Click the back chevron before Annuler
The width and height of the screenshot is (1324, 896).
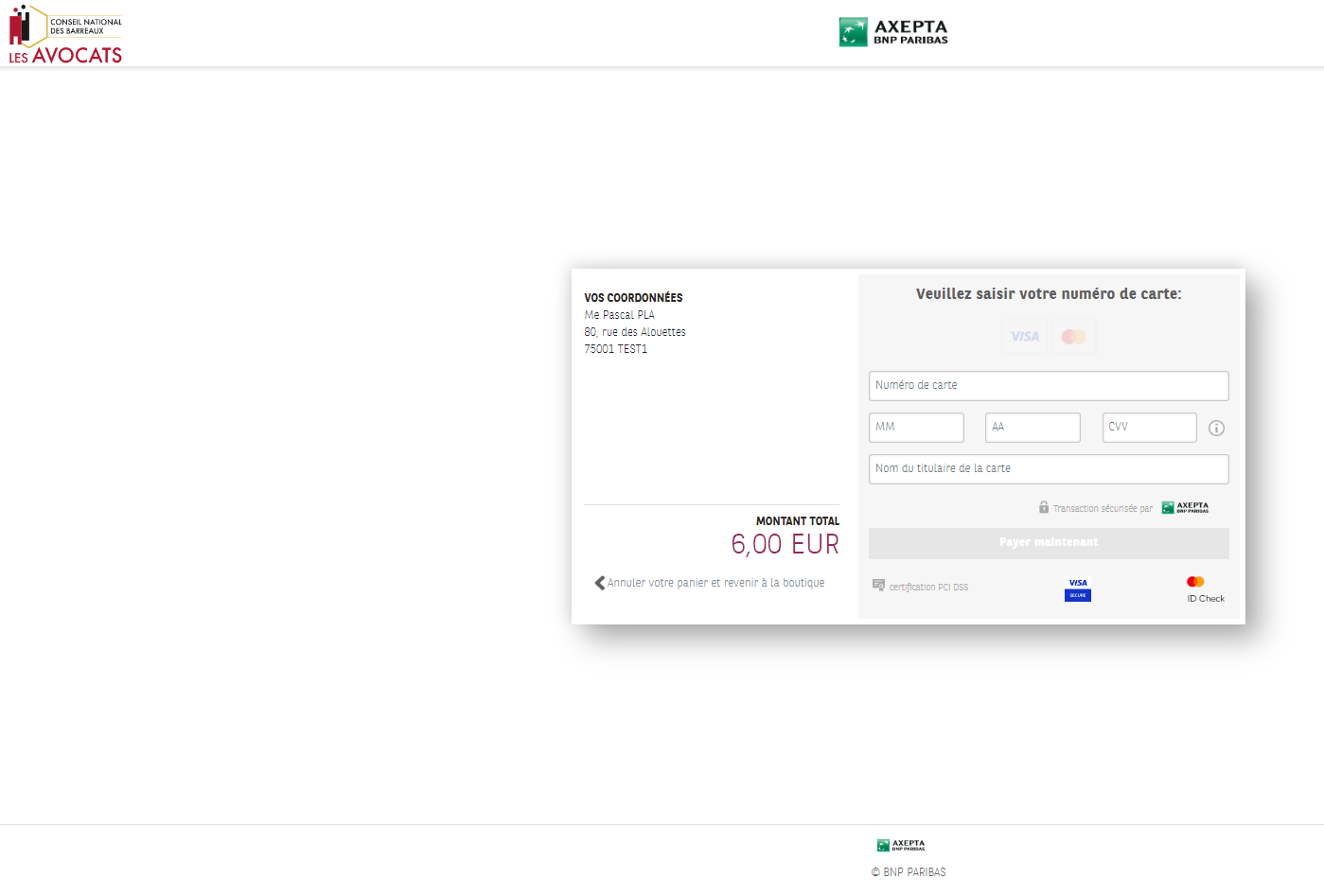pos(599,583)
